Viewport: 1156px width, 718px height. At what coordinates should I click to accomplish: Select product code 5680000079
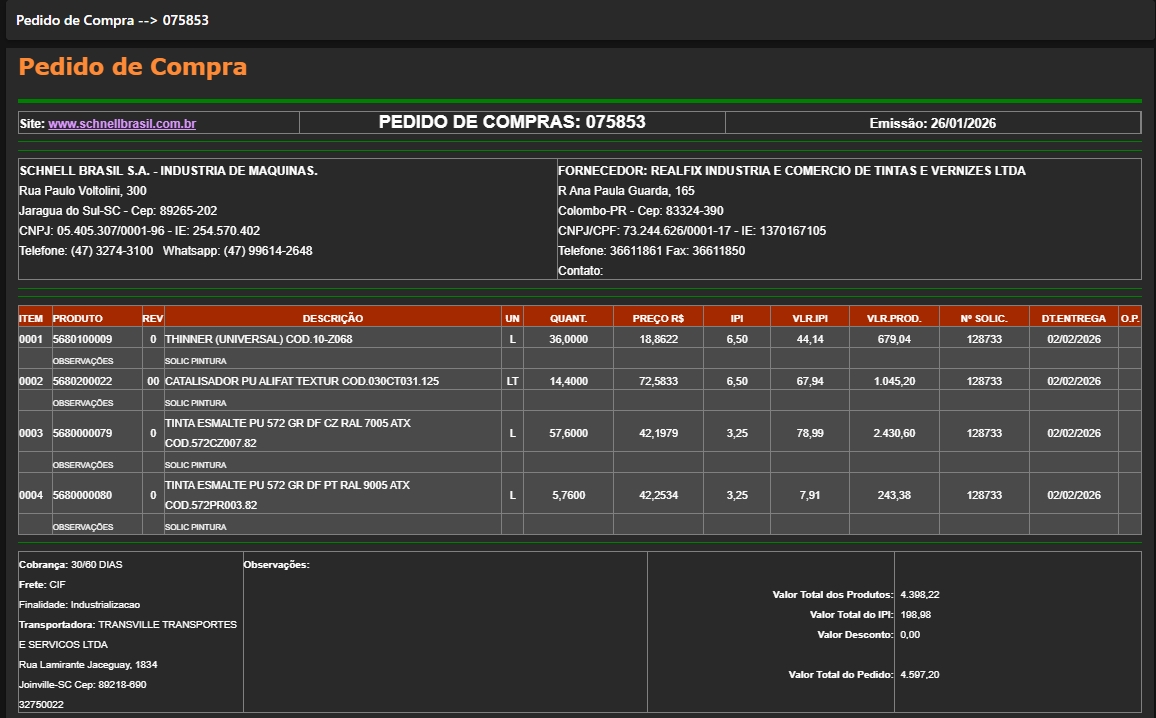[82, 433]
